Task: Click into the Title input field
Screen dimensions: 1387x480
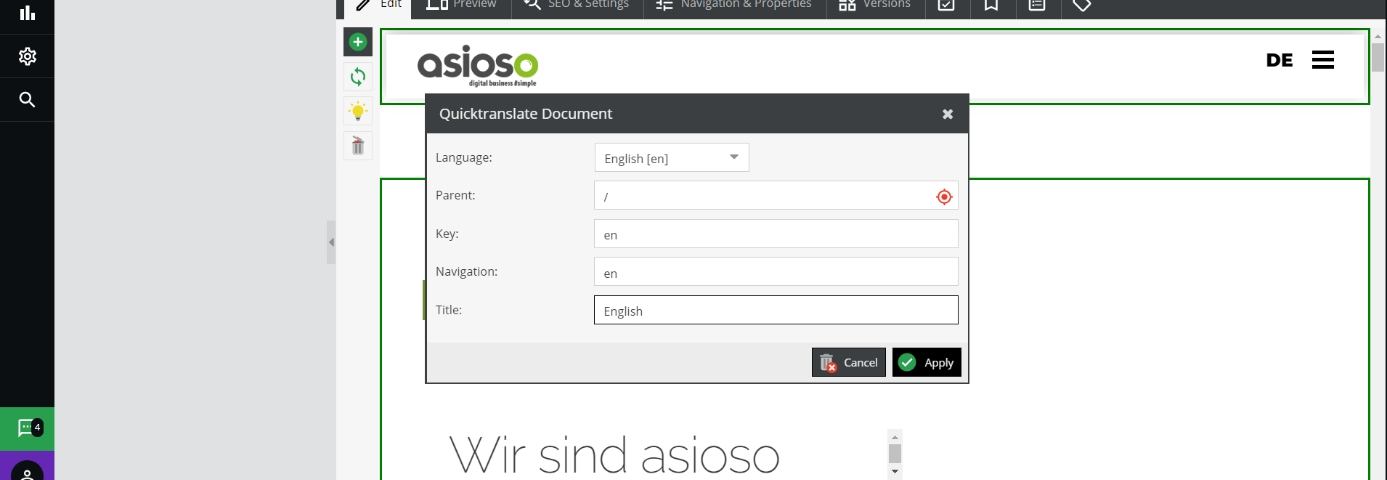Action: [x=775, y=311]
